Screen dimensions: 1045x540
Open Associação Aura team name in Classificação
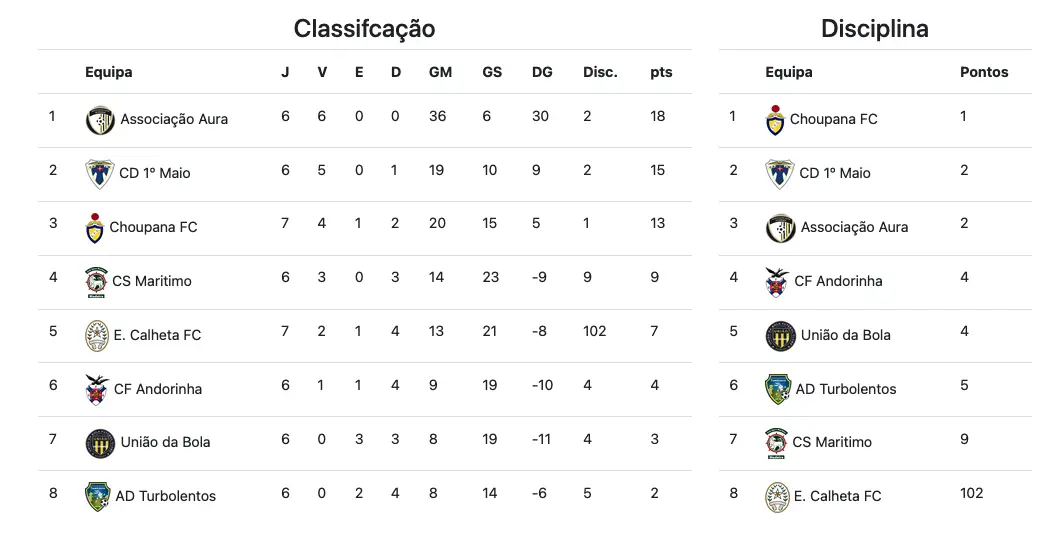pyautogui.click(x=174, y=119)
